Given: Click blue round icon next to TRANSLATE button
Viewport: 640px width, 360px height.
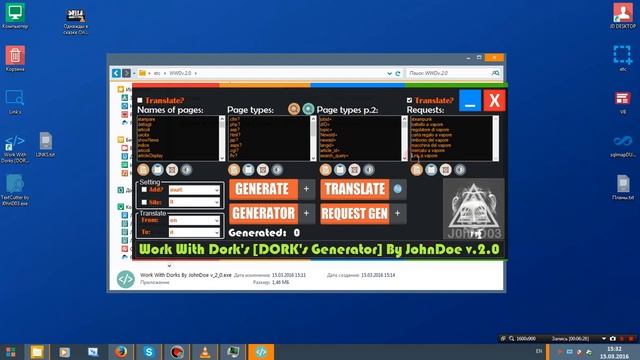Looking at the screenshot, I should click(x=398, y=189).
